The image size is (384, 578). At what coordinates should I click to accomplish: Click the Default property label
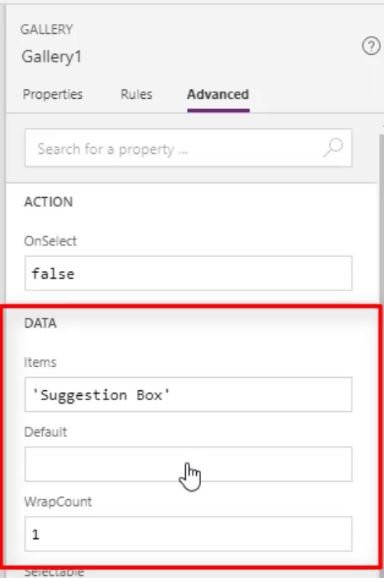46,432
